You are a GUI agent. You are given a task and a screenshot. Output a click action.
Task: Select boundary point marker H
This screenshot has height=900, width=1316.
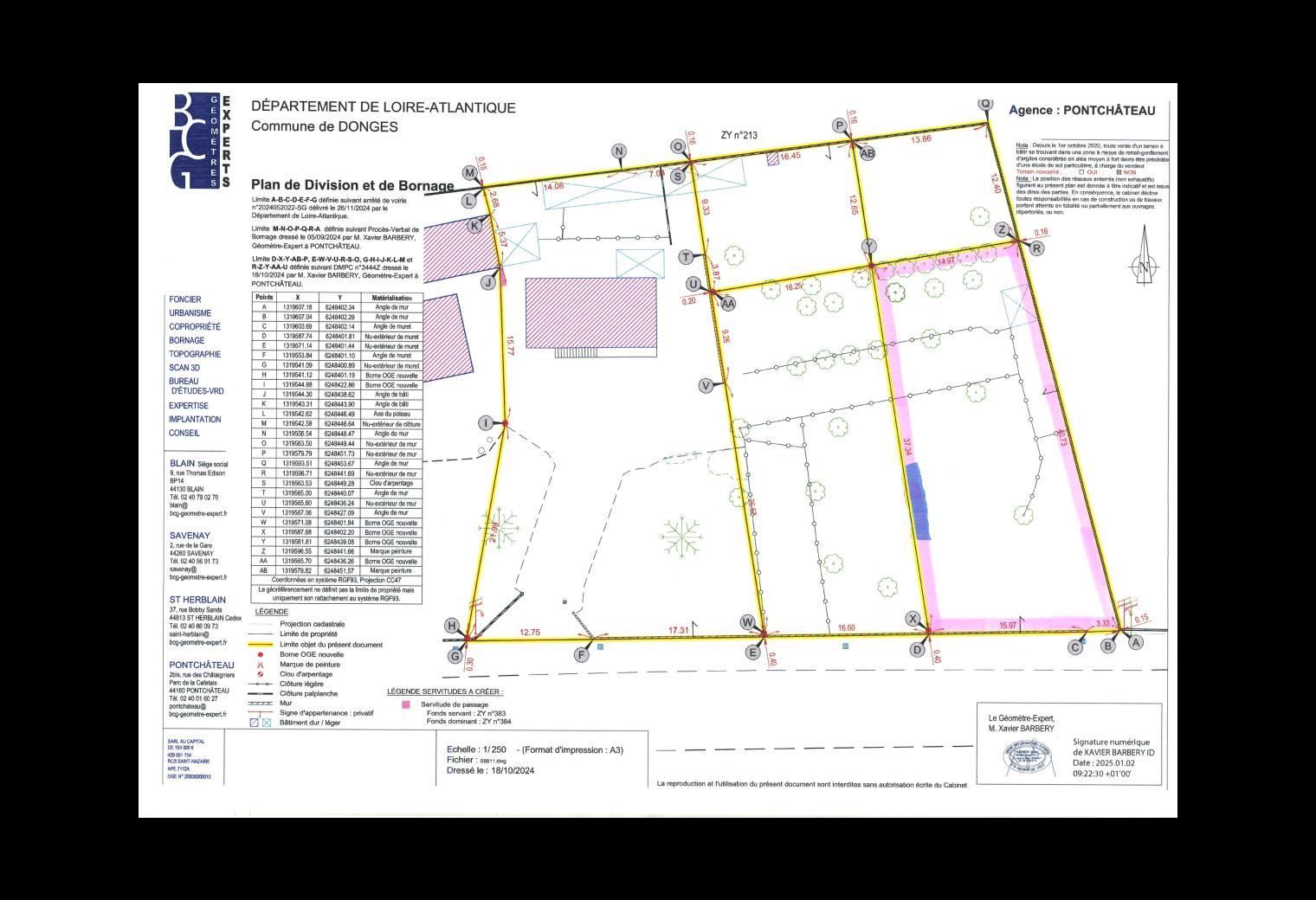(451, 626)
